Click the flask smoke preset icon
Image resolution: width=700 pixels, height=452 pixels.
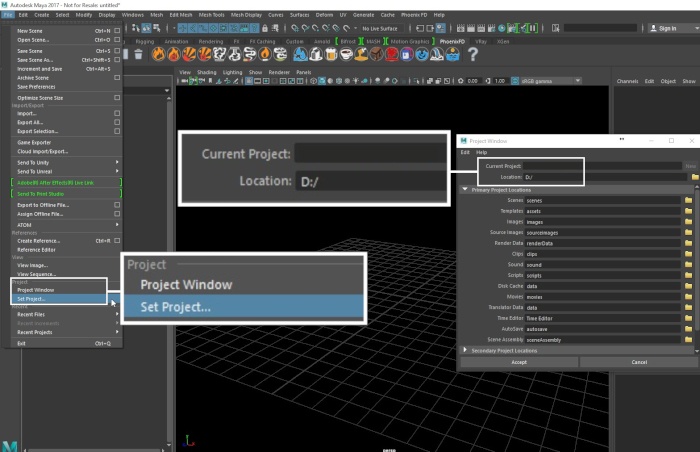[x=234, y=54]
